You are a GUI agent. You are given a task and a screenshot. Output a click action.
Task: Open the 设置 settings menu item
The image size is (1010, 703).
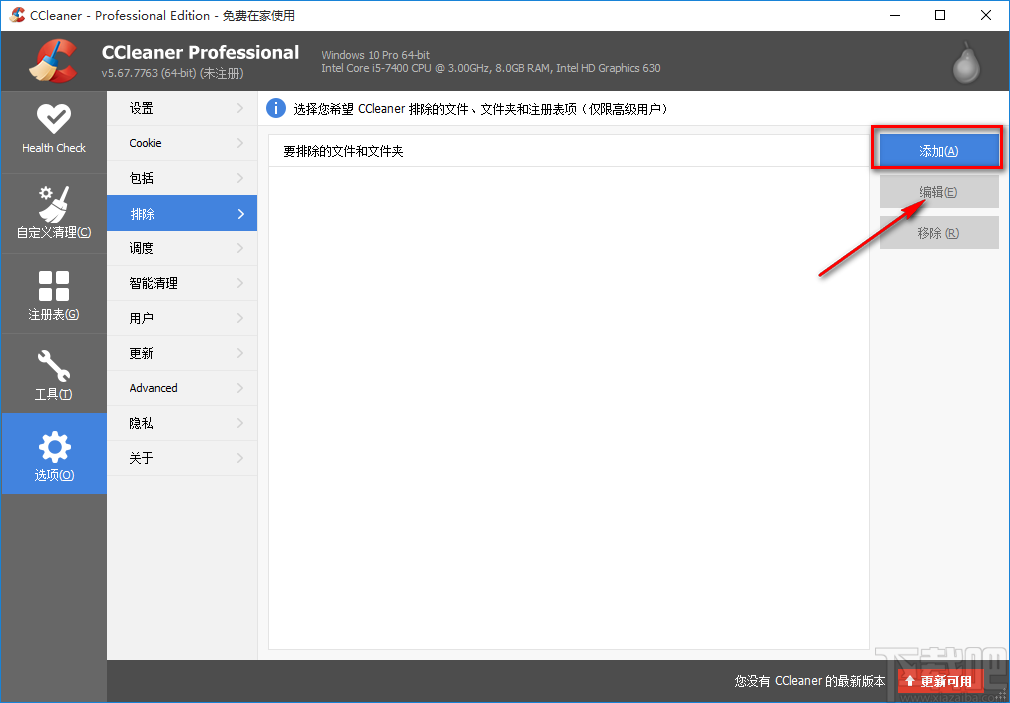tap(182, 108)
